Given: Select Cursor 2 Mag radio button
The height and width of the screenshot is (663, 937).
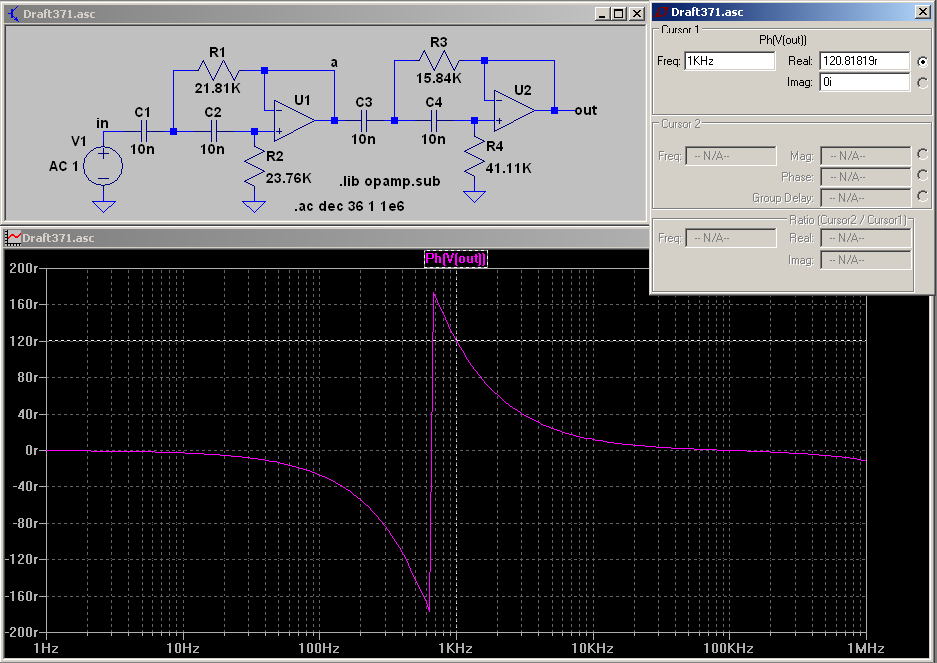Looking at the screenshot, I should tap(923, 154).
